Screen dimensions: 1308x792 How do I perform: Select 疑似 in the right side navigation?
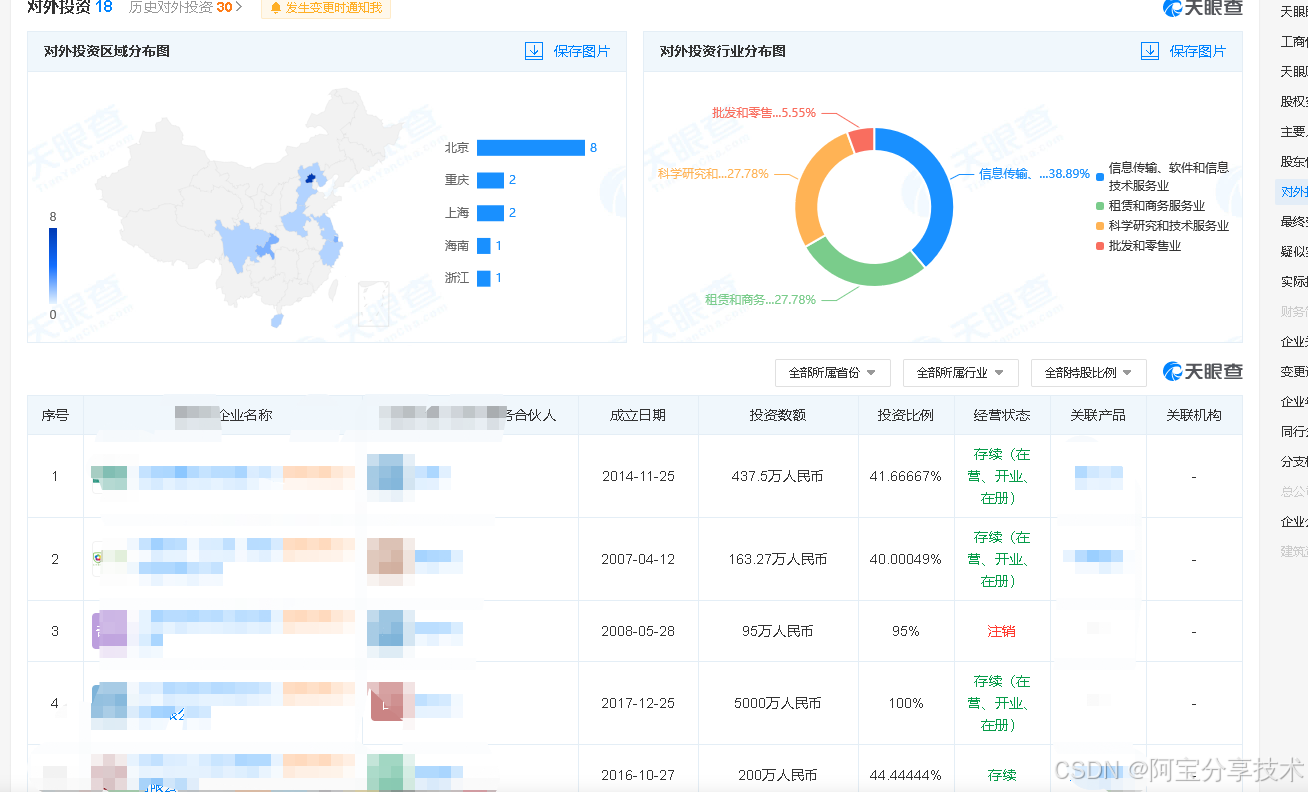point(1294,252)
